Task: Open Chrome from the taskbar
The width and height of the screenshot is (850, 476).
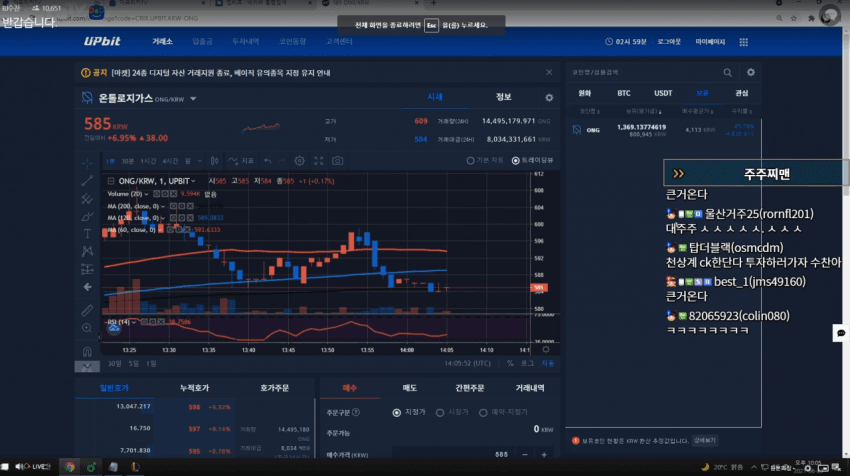Action: coord(69,467)
